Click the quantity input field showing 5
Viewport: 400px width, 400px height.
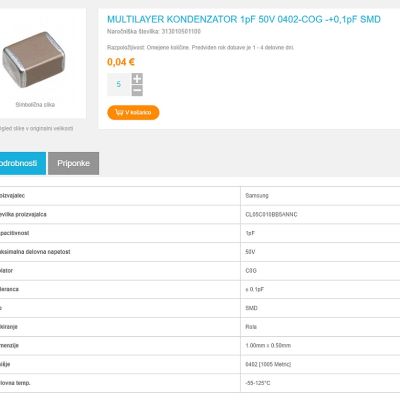coord(119,85)
